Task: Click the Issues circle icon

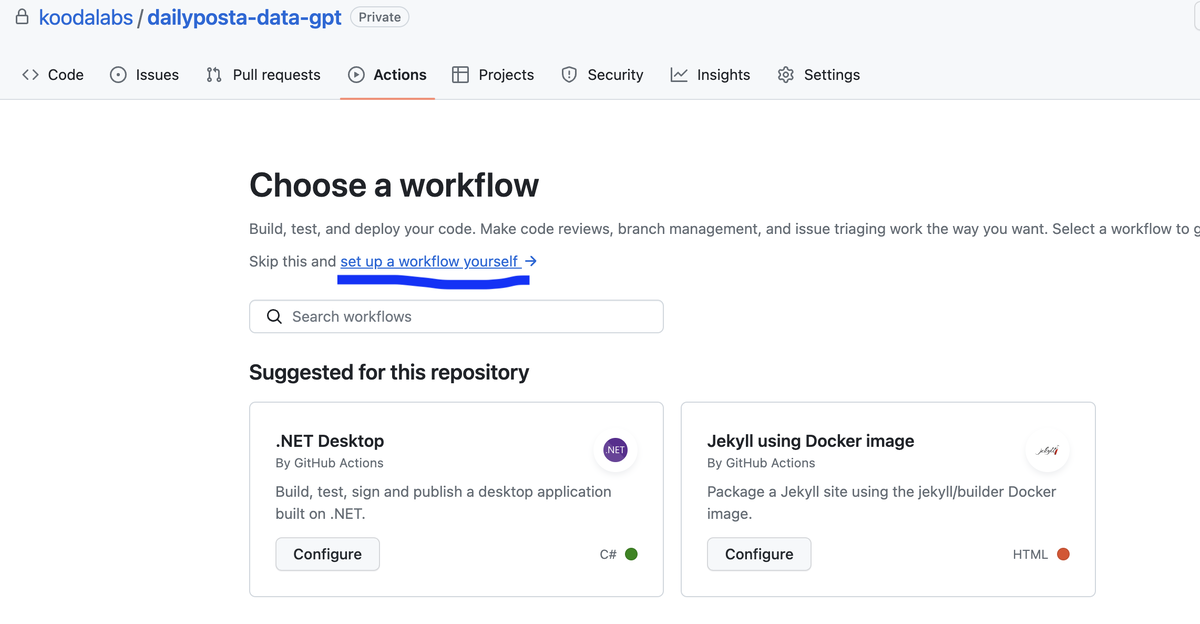Action: click(x=118, y=75)
